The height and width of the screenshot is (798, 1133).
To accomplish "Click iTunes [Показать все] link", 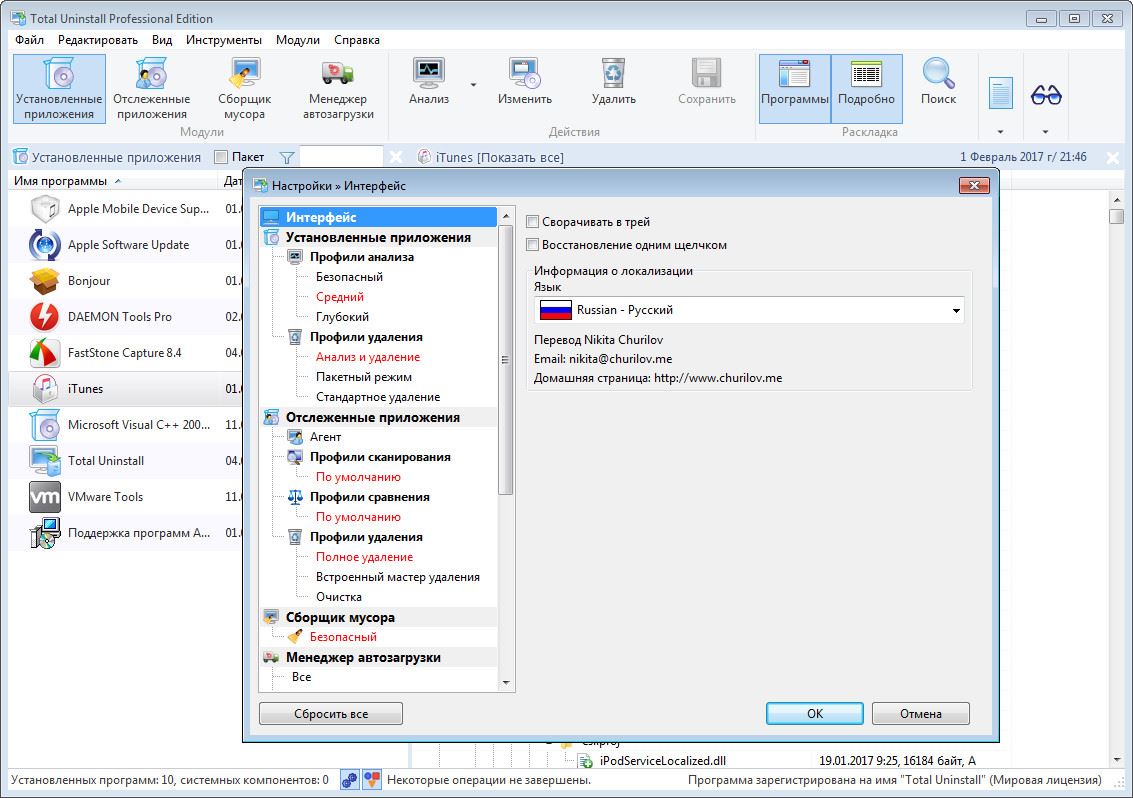I will [499, 157].
